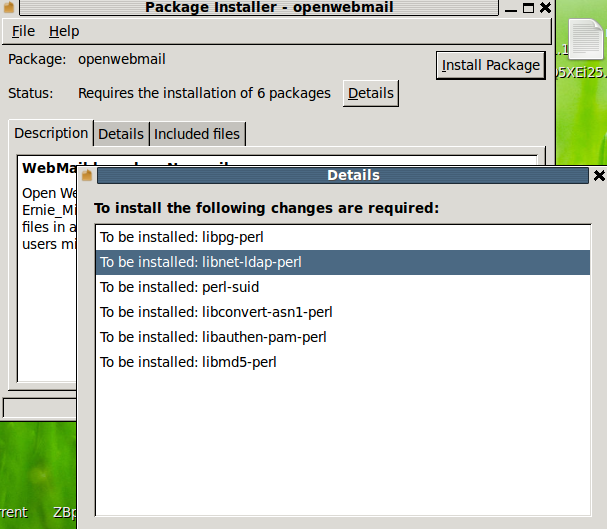This screenshot has width=607, height=529.
Task: Open the File menu
Action: click(23, 31)
